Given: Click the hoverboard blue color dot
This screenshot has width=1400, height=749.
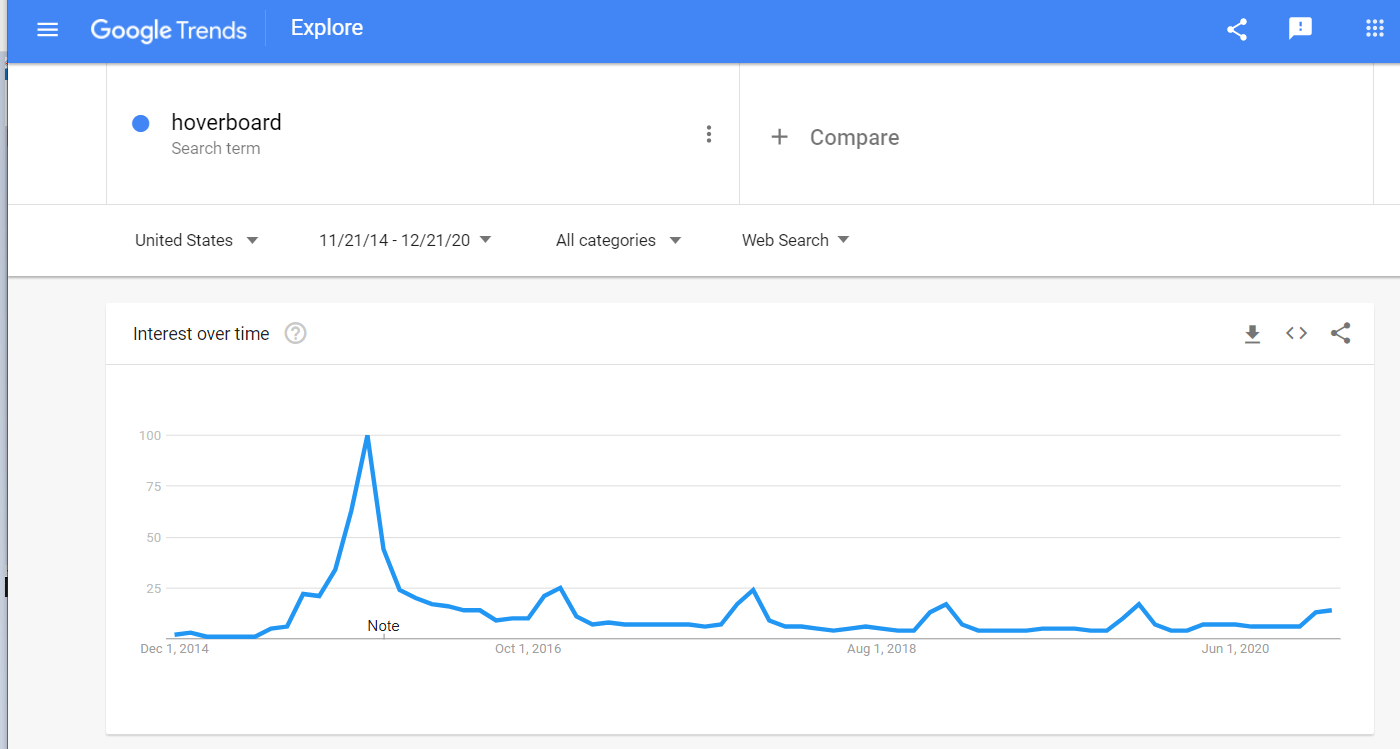Looking at the screenshot, I should (x=141, y=123).
